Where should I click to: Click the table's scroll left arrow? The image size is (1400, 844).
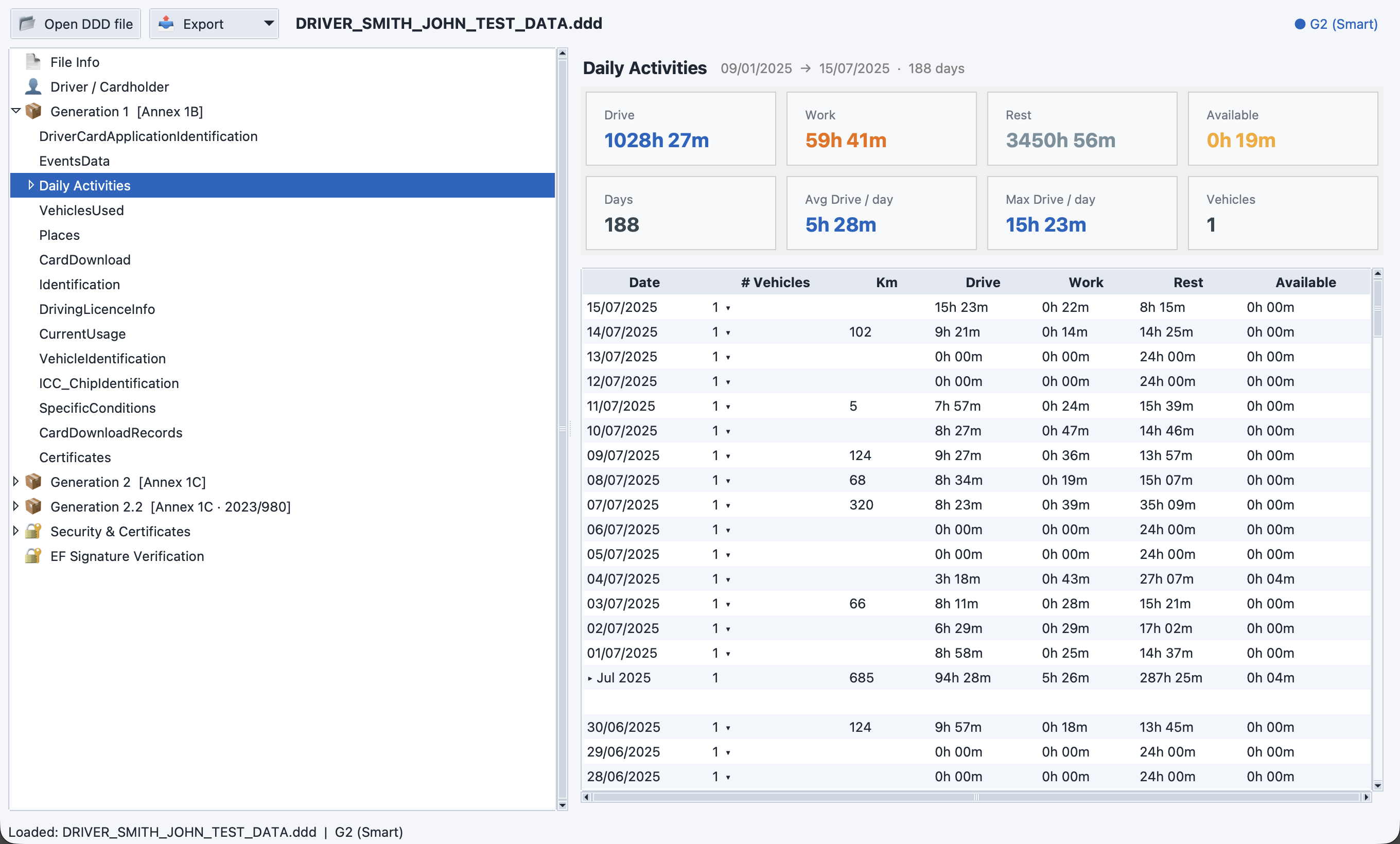[x=586, y=797]
